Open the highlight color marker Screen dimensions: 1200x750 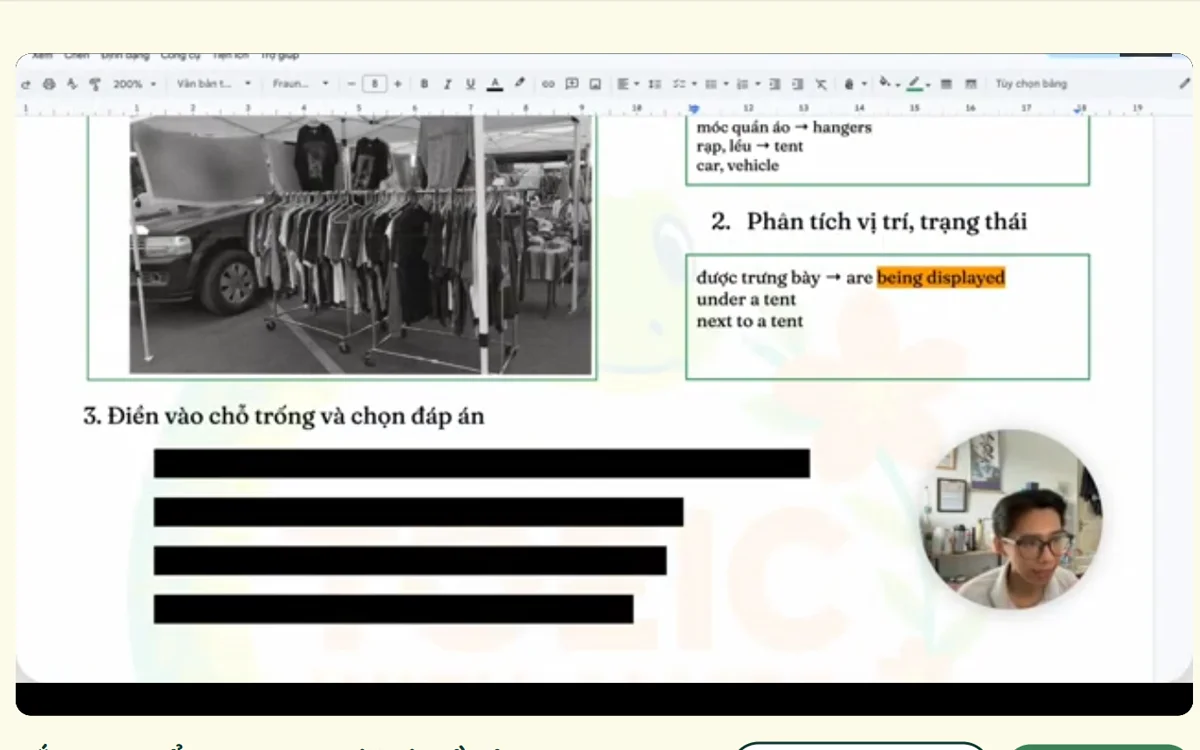click(x=519, y=83)
